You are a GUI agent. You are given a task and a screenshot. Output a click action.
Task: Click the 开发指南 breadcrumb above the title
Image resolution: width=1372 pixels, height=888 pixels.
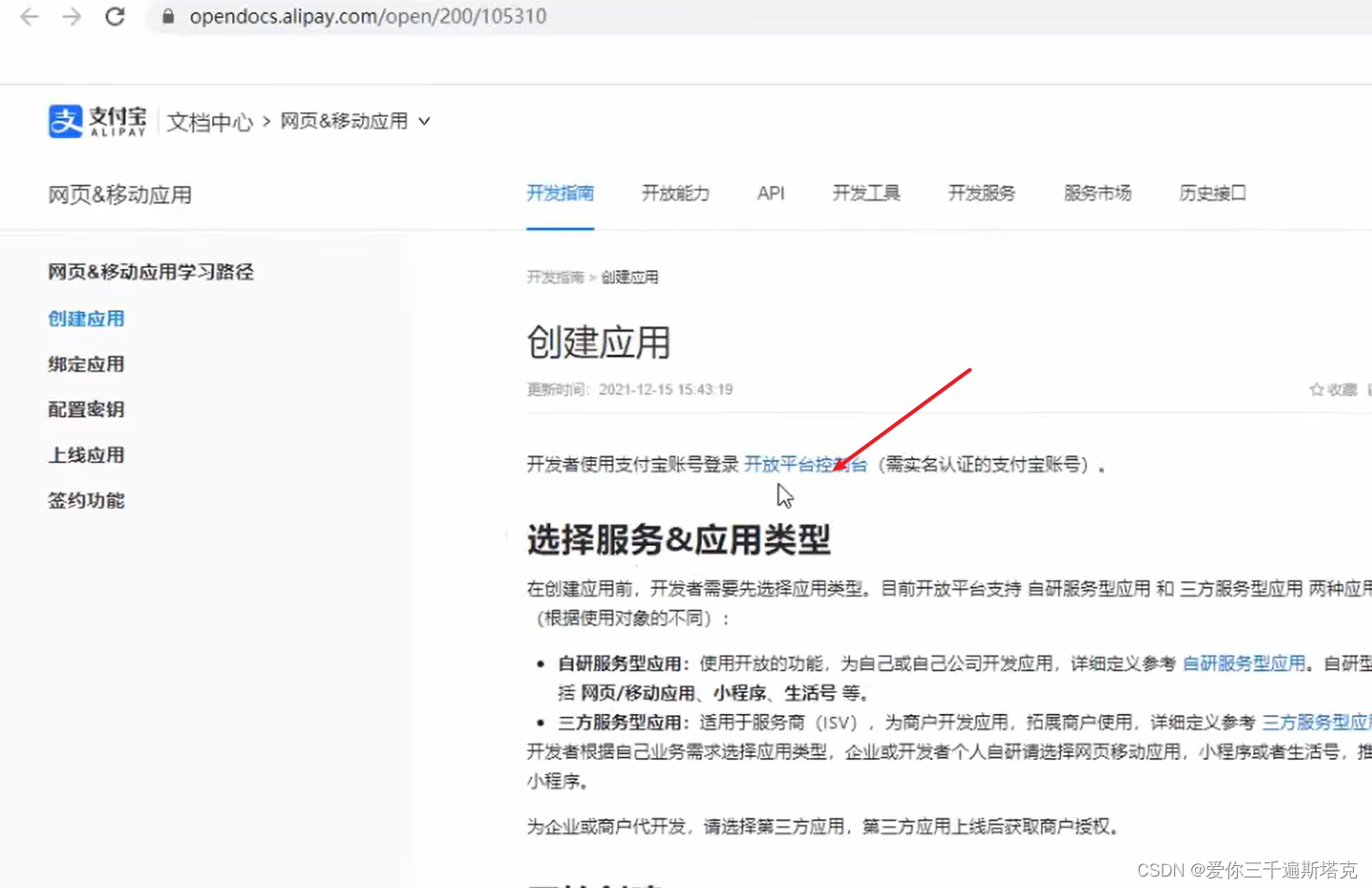point(555,278)
